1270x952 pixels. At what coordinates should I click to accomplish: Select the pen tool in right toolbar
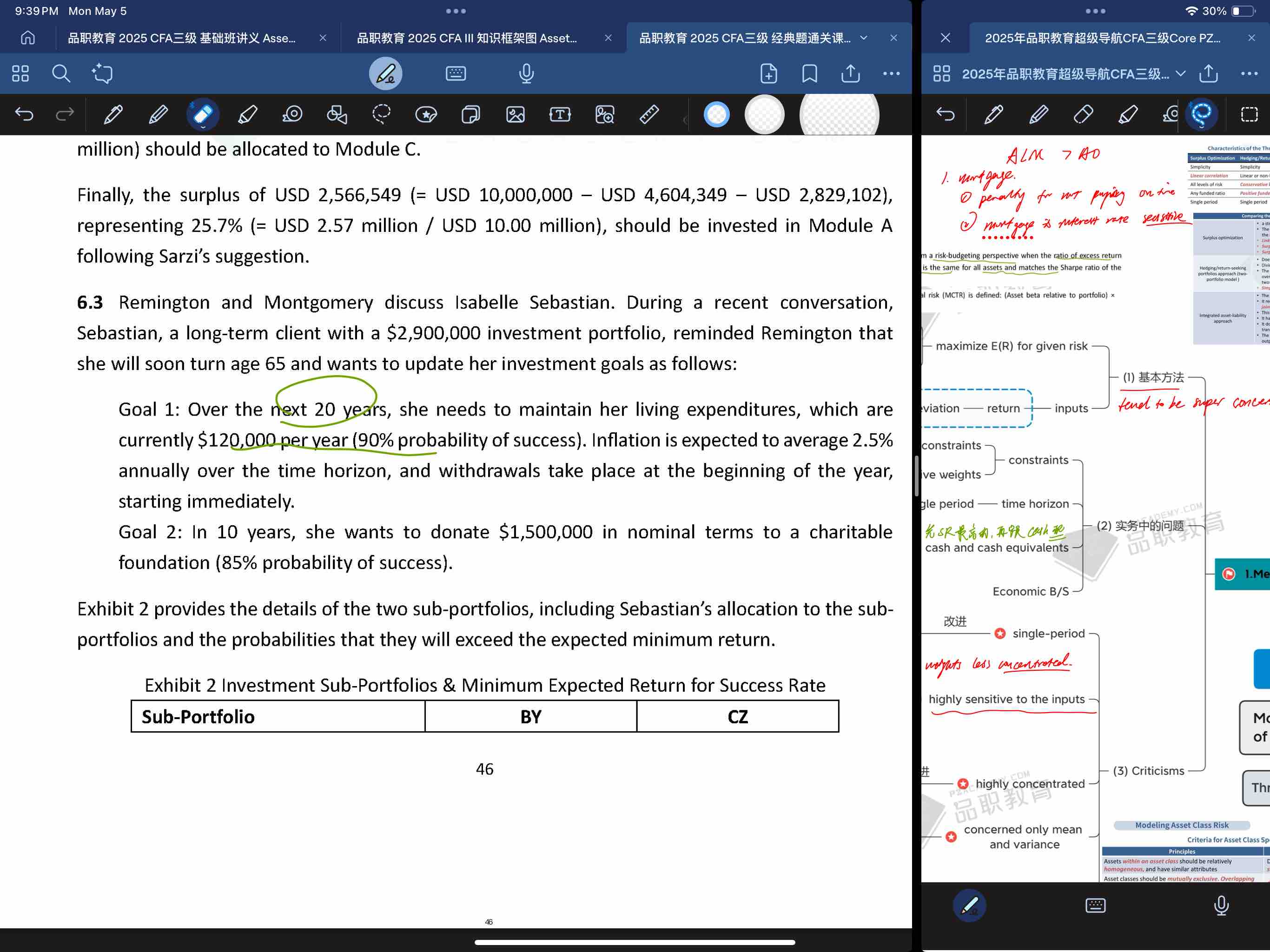tap(993, 114)
